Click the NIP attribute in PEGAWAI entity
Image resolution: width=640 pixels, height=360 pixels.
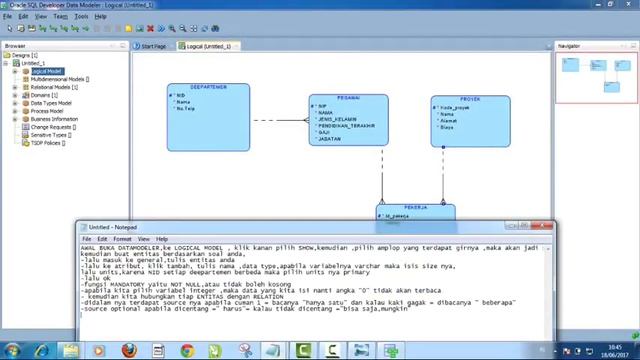tap(322, 106)
